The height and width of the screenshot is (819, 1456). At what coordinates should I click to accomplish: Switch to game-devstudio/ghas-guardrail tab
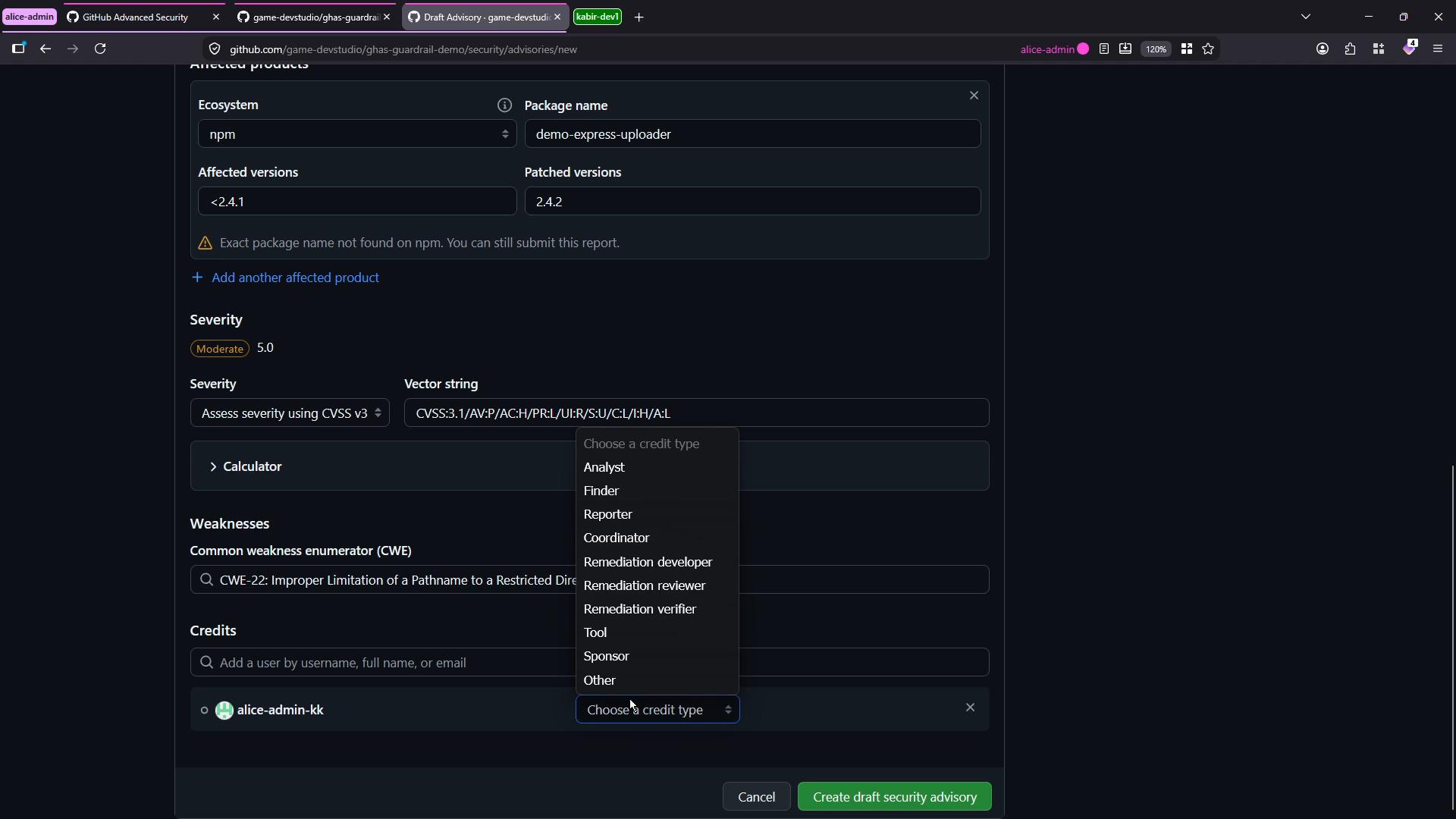click(x=314, y=17)
